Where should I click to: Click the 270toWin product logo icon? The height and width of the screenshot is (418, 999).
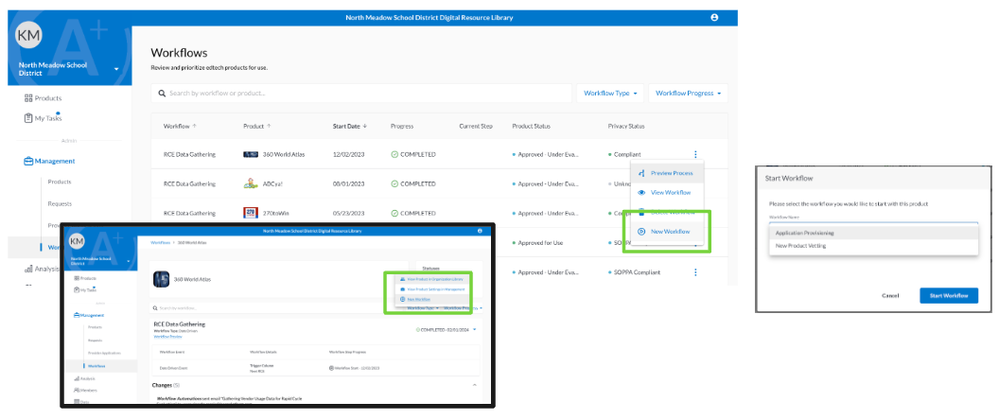click(x=252, y=213)
